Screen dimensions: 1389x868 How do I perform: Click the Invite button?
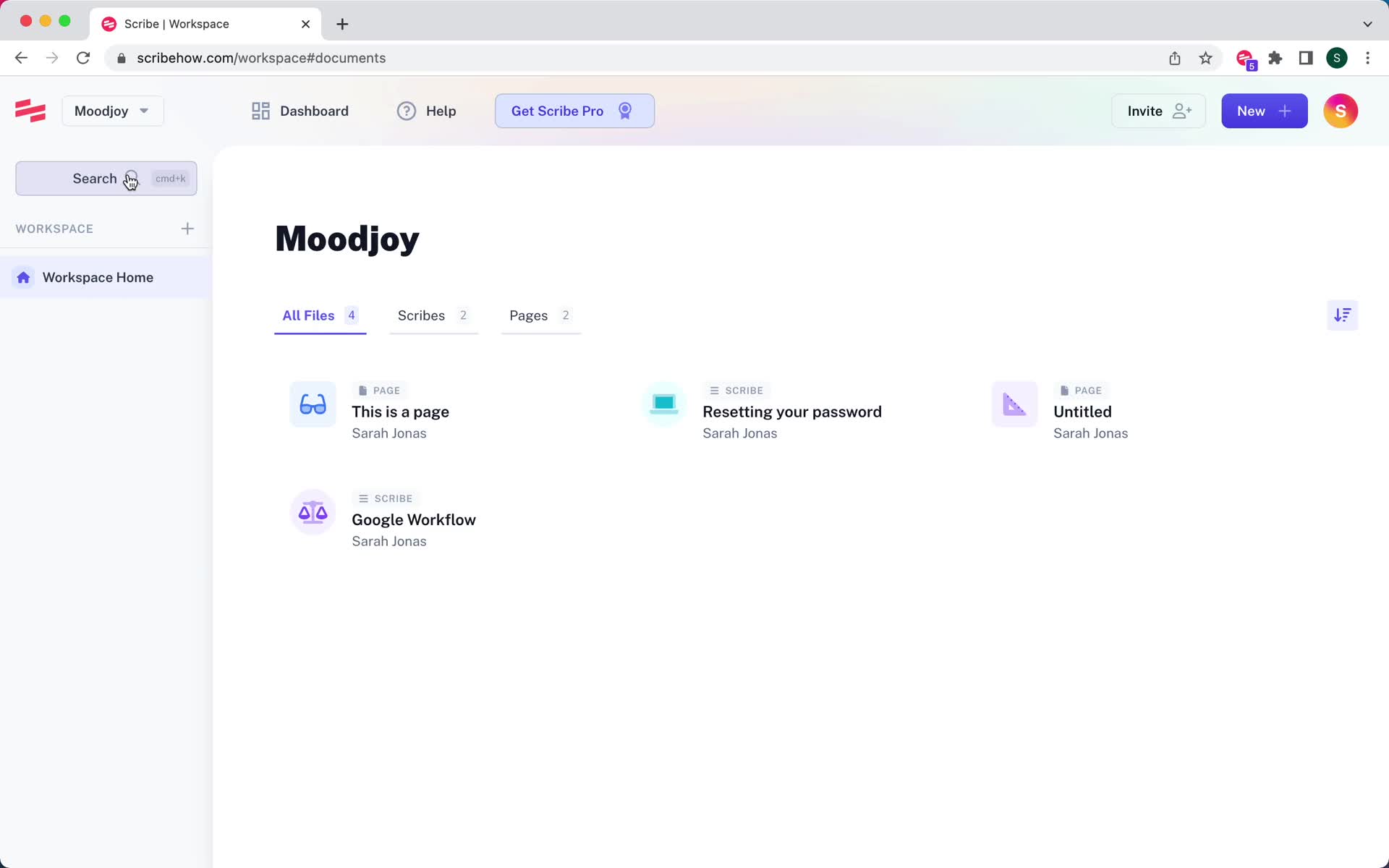[1158, 110]
